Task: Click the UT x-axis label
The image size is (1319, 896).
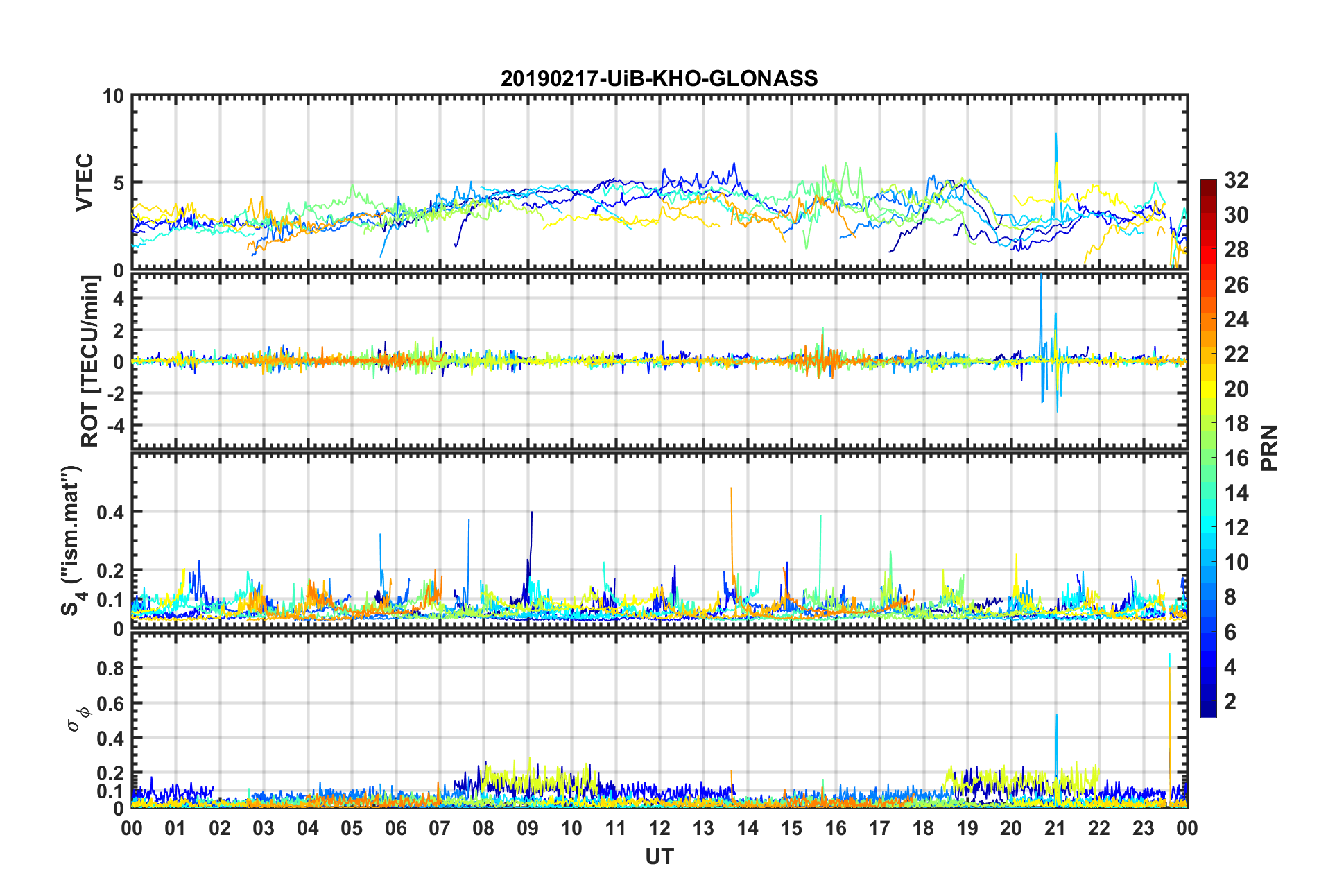Action: [x=659, y=857]
